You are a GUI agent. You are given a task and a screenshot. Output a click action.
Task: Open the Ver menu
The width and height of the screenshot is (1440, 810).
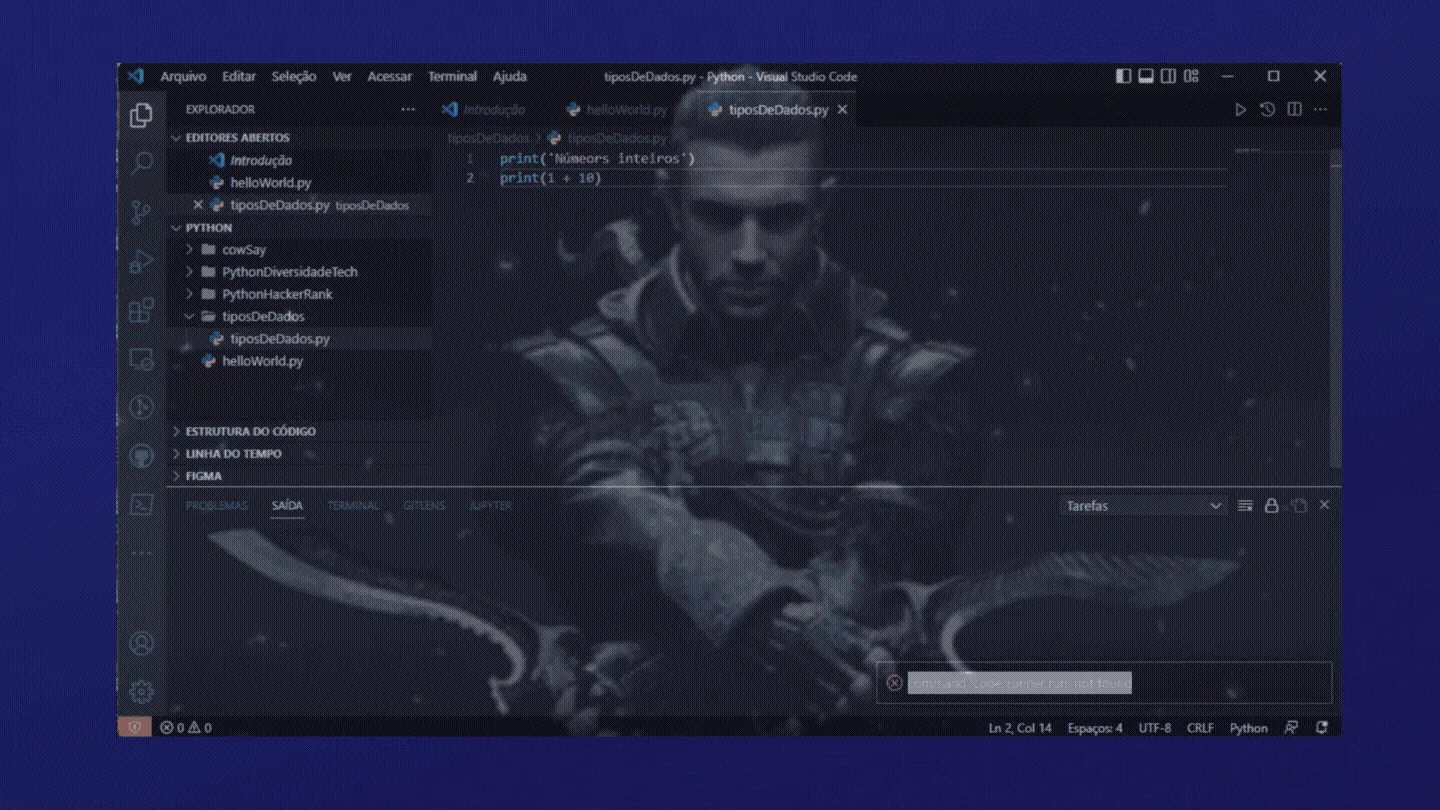pyautogui.click(x=342, y=76)
